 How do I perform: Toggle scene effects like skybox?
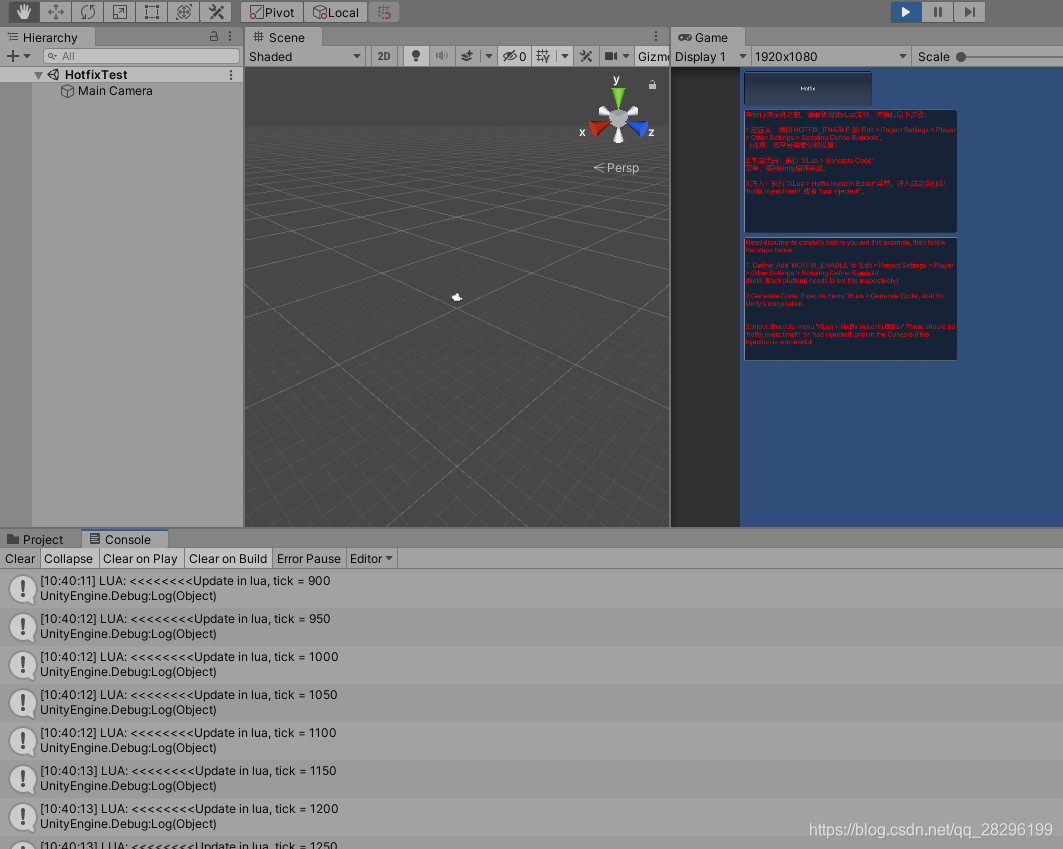click(x=467, y=57)
